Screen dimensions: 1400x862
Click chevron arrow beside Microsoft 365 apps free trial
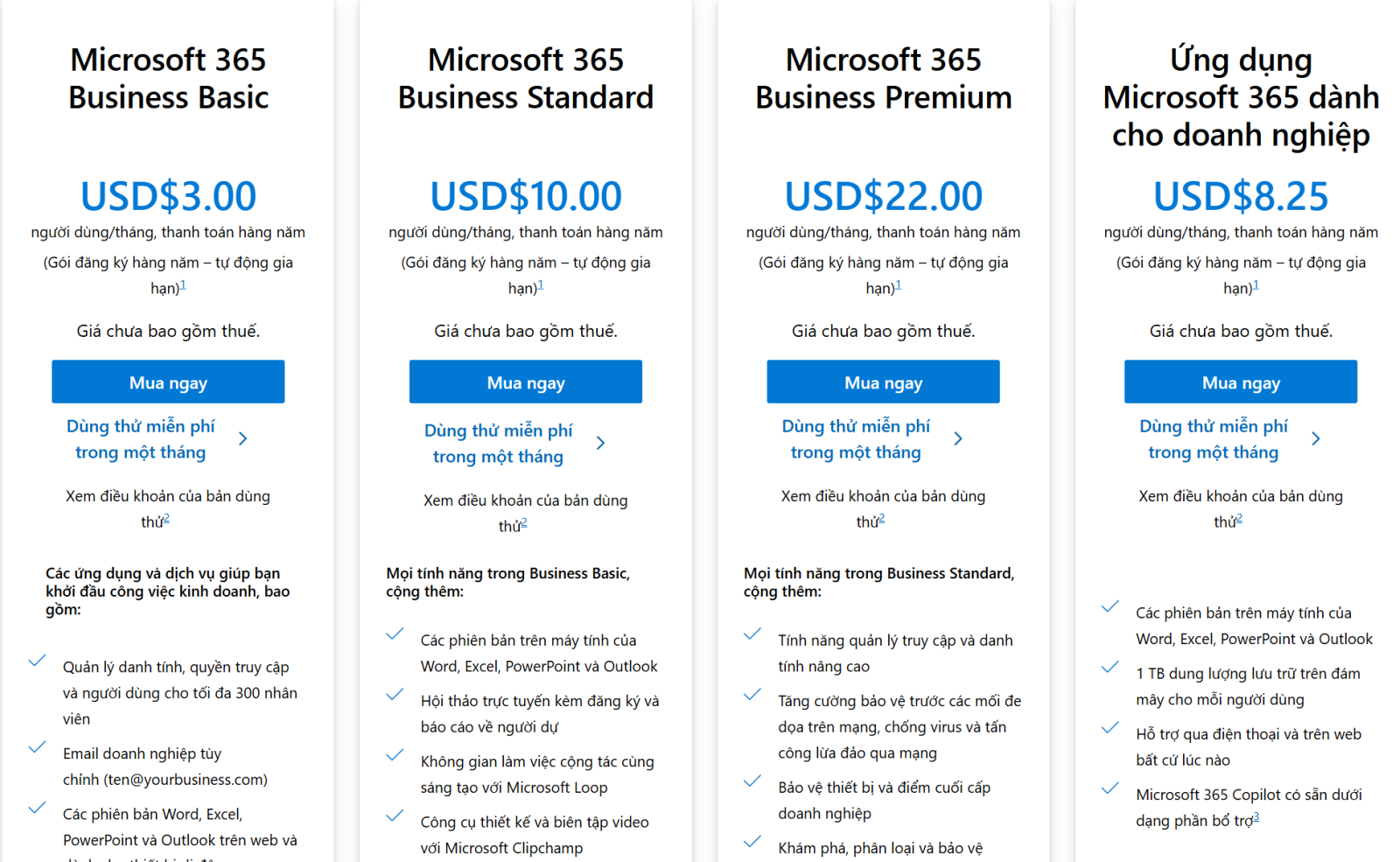click(x=1316, y=439)
